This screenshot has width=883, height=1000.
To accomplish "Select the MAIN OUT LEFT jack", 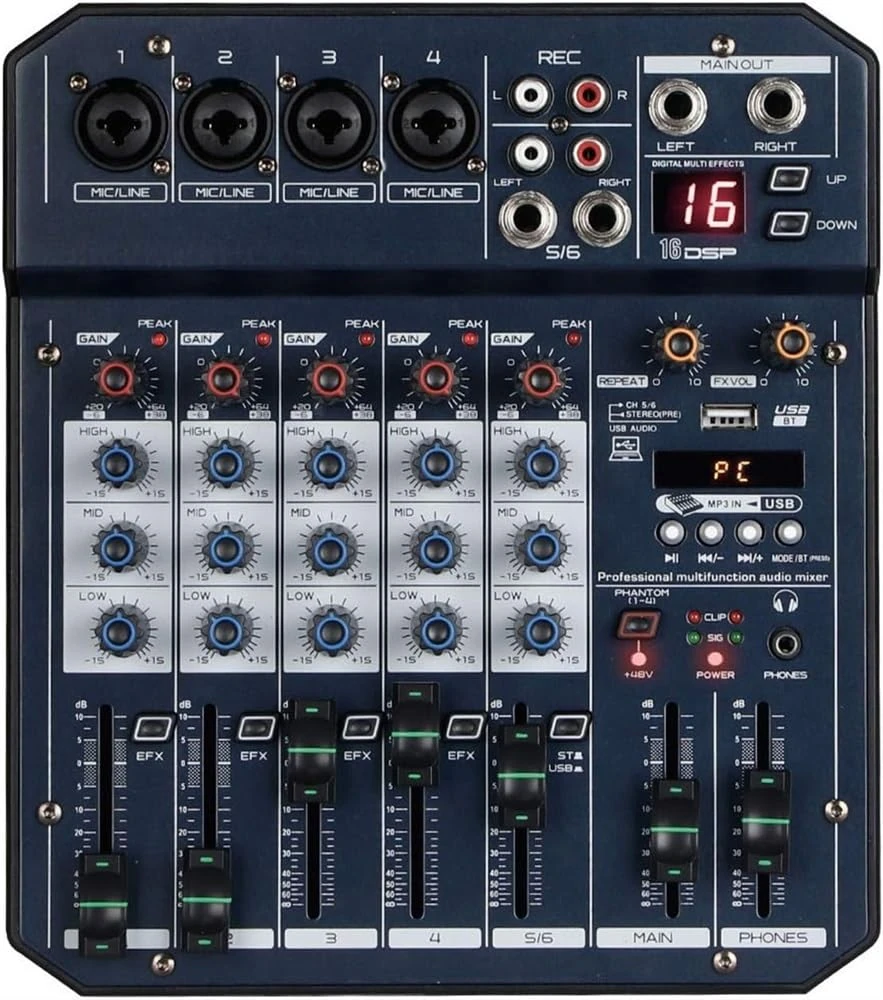I will (x=678, y=106).
